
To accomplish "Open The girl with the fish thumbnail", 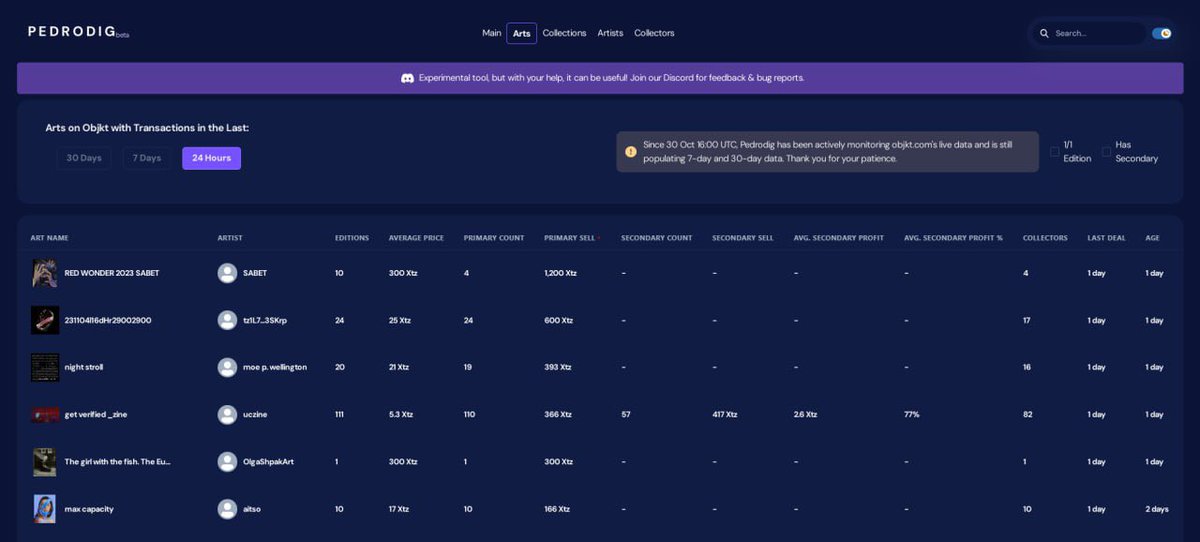I will pos(44,462).
